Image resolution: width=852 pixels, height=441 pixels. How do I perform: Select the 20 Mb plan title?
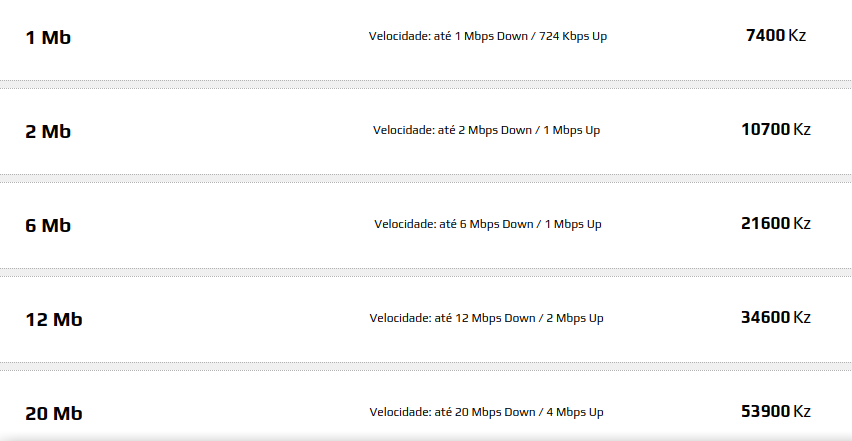pyautogui.click(x=54, y=413)
